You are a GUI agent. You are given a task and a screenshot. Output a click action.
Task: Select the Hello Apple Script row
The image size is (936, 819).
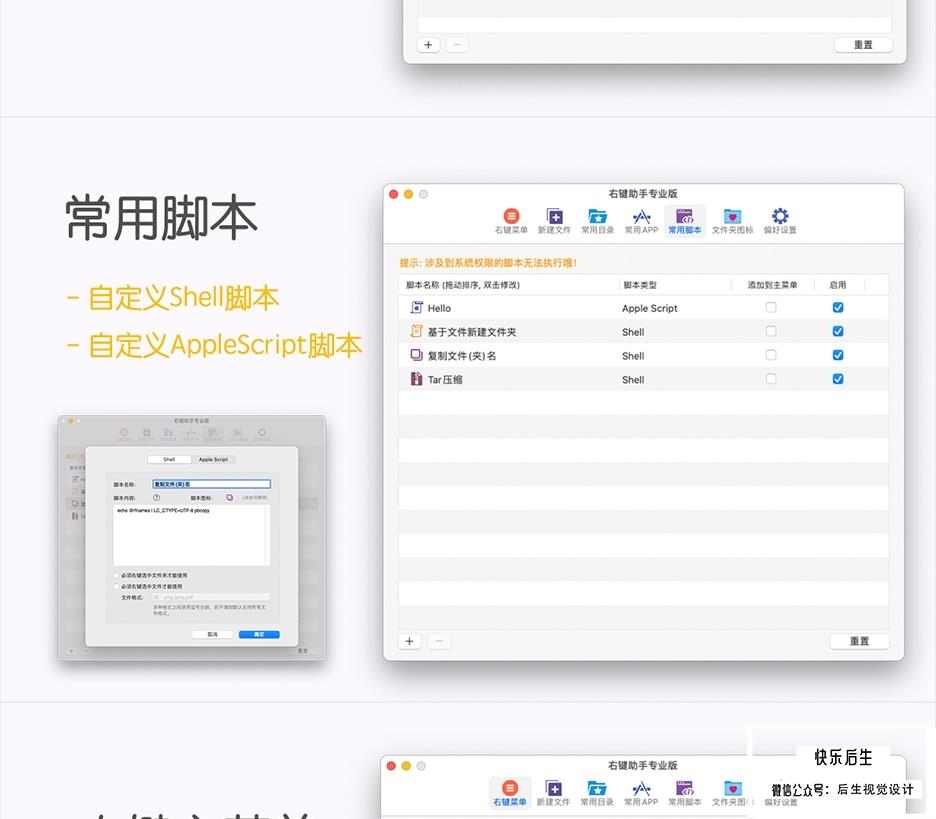(643, 307)
